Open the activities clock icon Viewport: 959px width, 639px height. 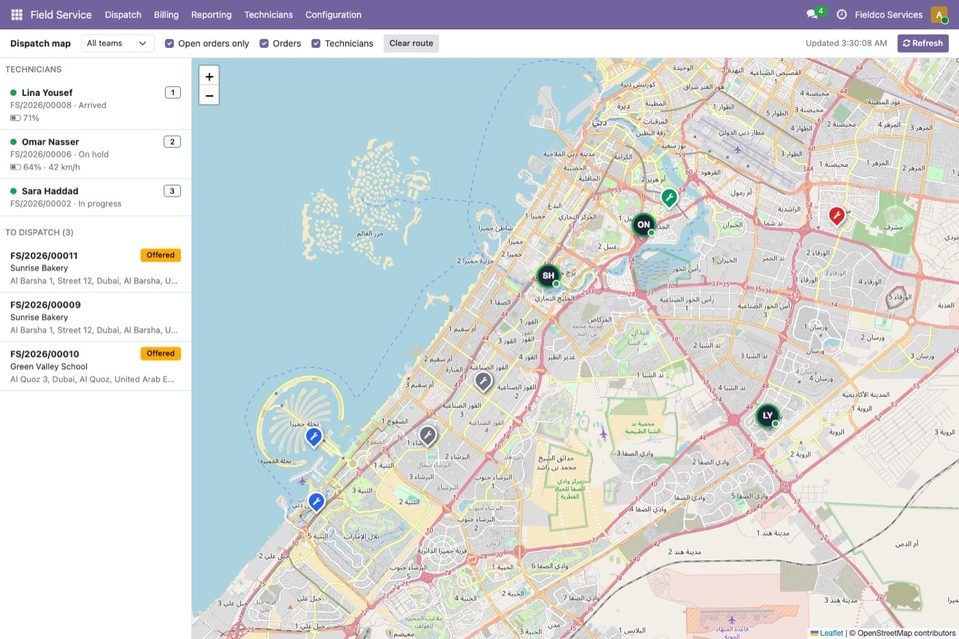(842, 15)
